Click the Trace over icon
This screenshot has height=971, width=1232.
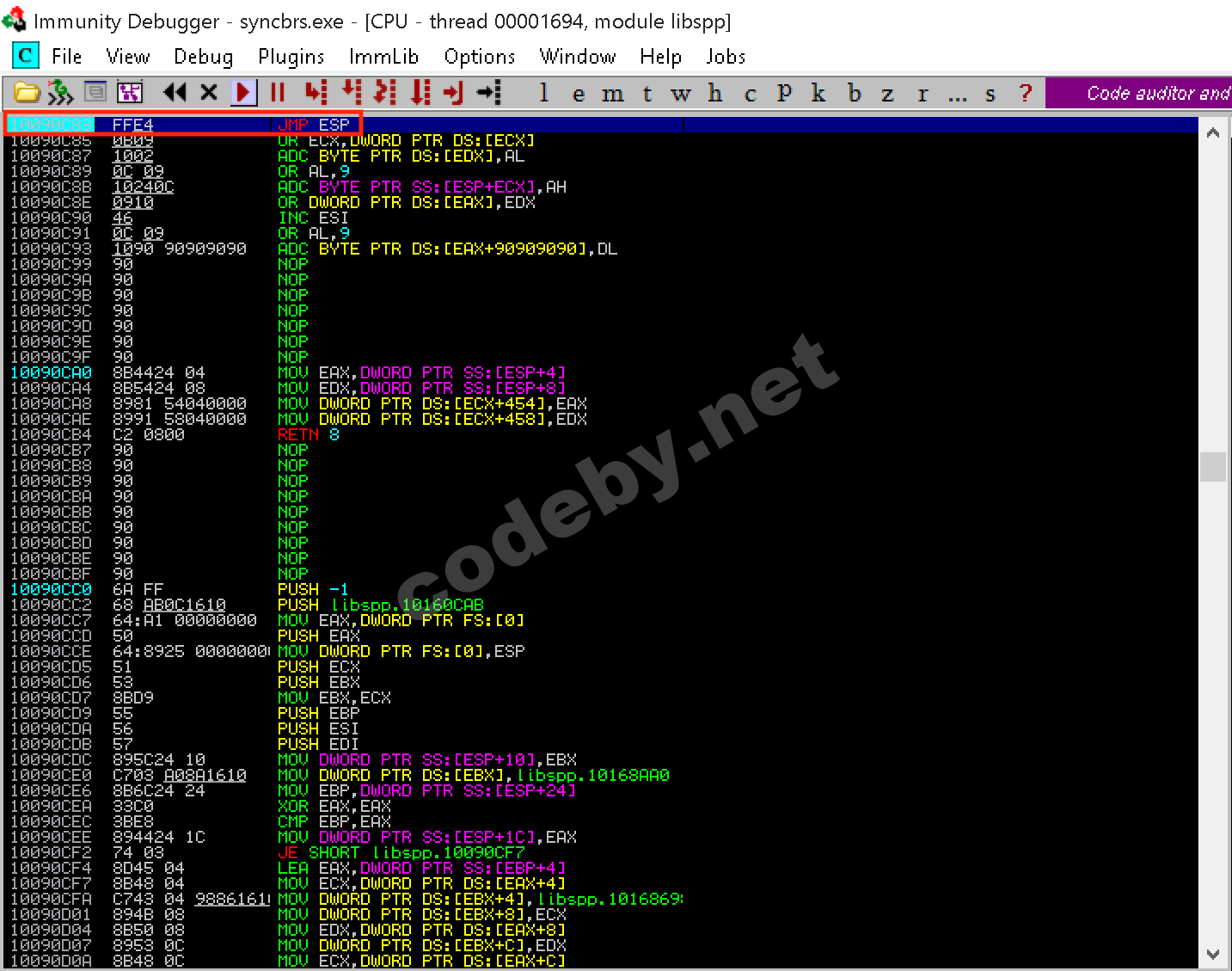pos(420,92)
